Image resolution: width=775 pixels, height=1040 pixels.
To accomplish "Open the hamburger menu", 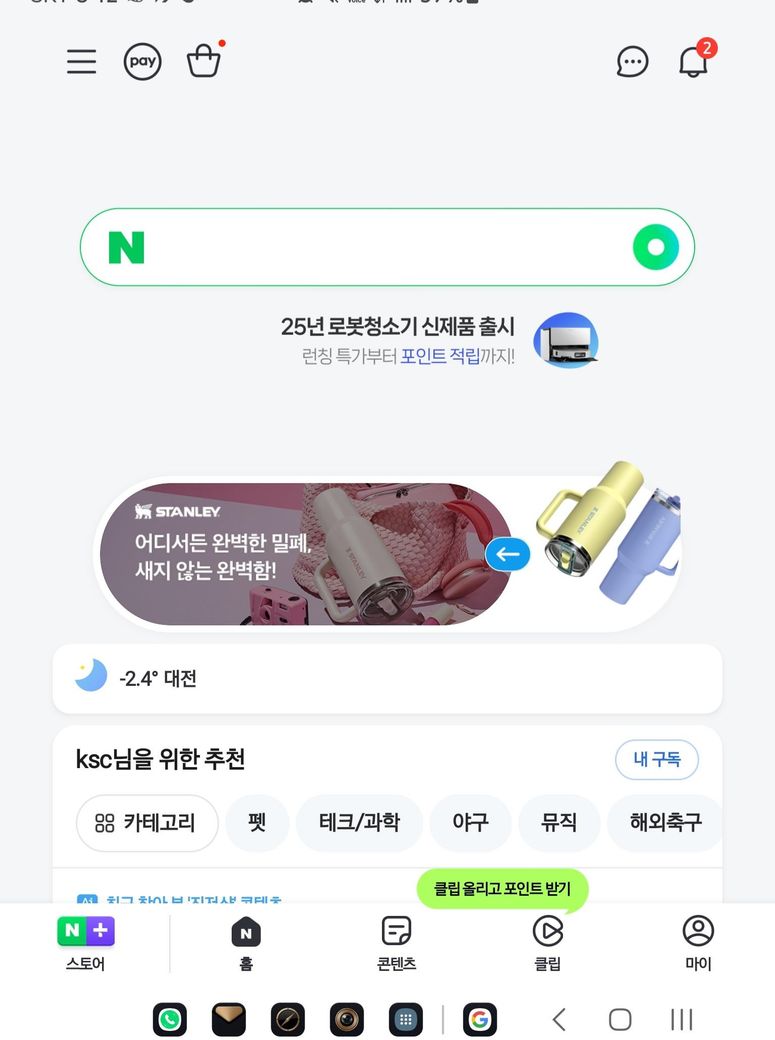I will pos(82,62).
